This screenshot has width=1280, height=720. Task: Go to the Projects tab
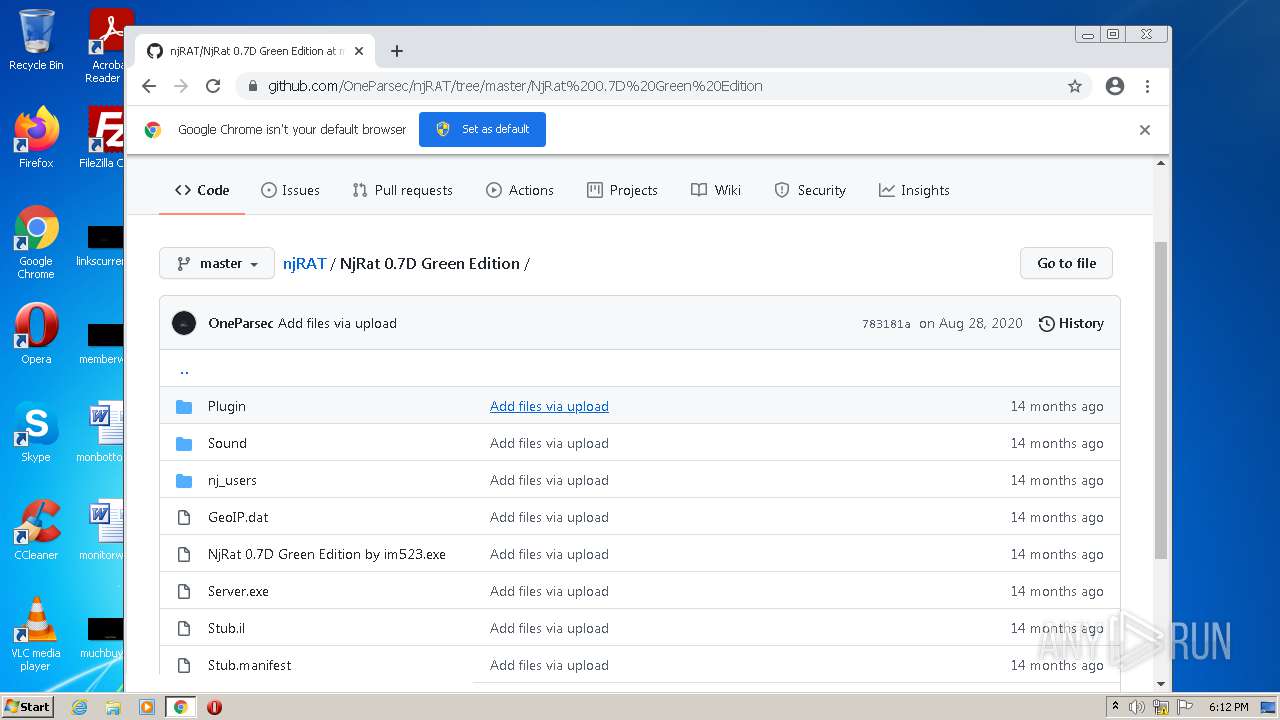(622, 190)
